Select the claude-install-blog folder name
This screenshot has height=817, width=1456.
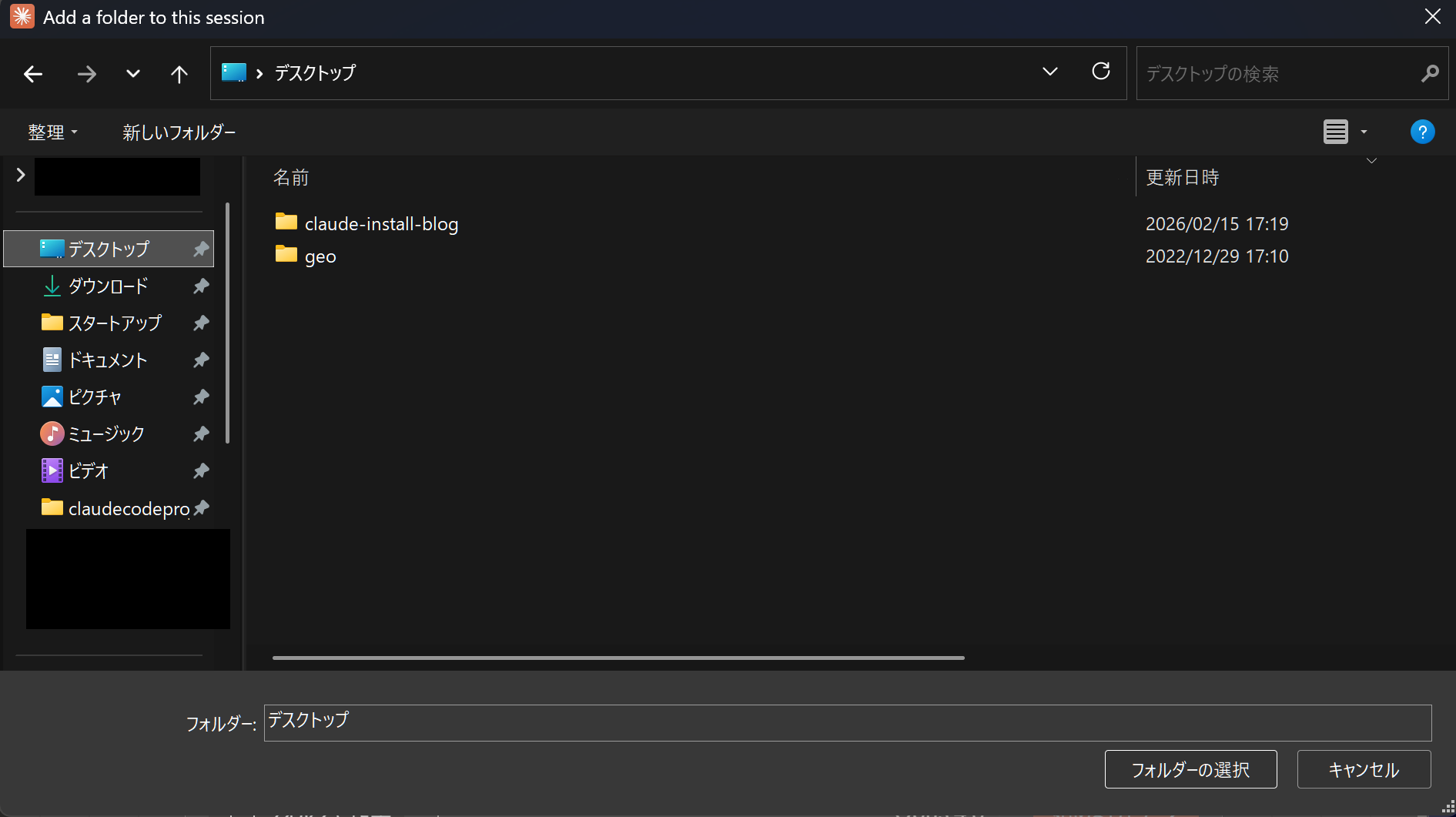pos(382,224)
